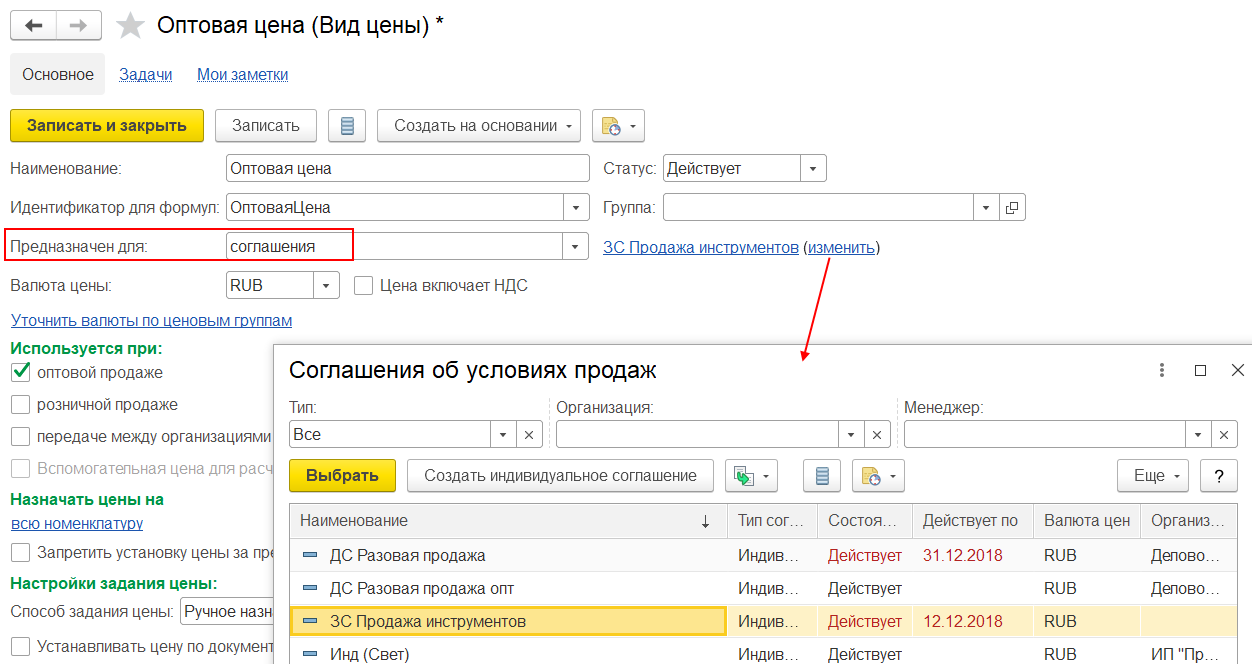Clear the Тип filter with the X icon
The height and width of the screenshot is (664, 1252).
click(528, 435)
